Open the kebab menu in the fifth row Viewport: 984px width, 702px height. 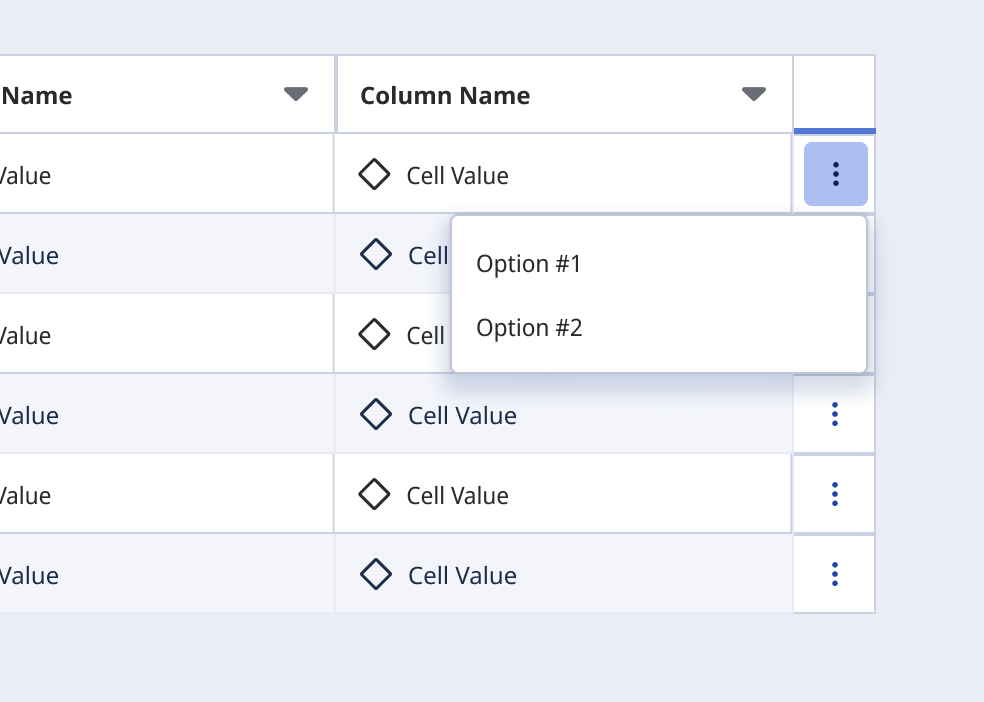(835, 494)
